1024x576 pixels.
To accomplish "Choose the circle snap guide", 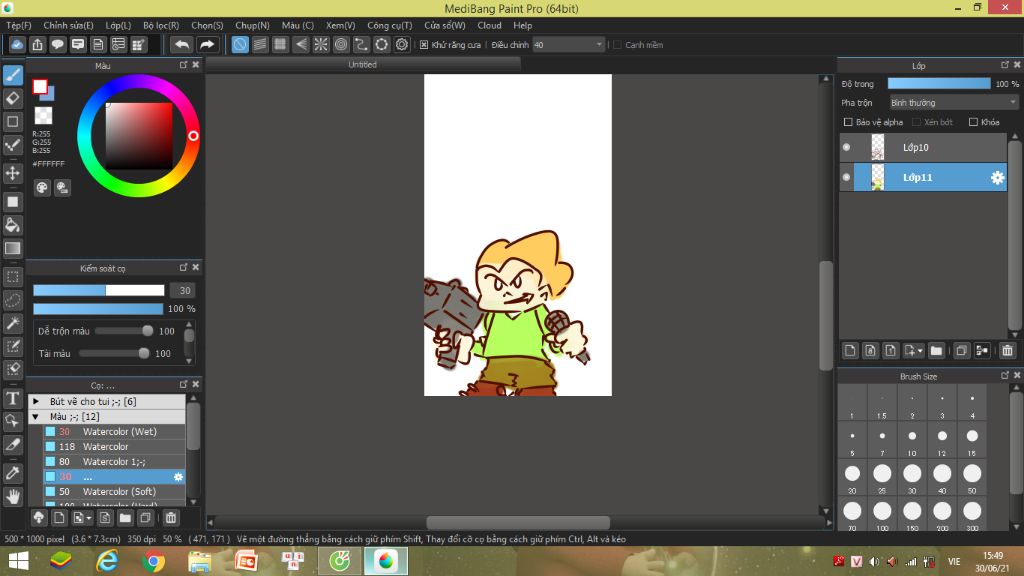I will (341, 44).
